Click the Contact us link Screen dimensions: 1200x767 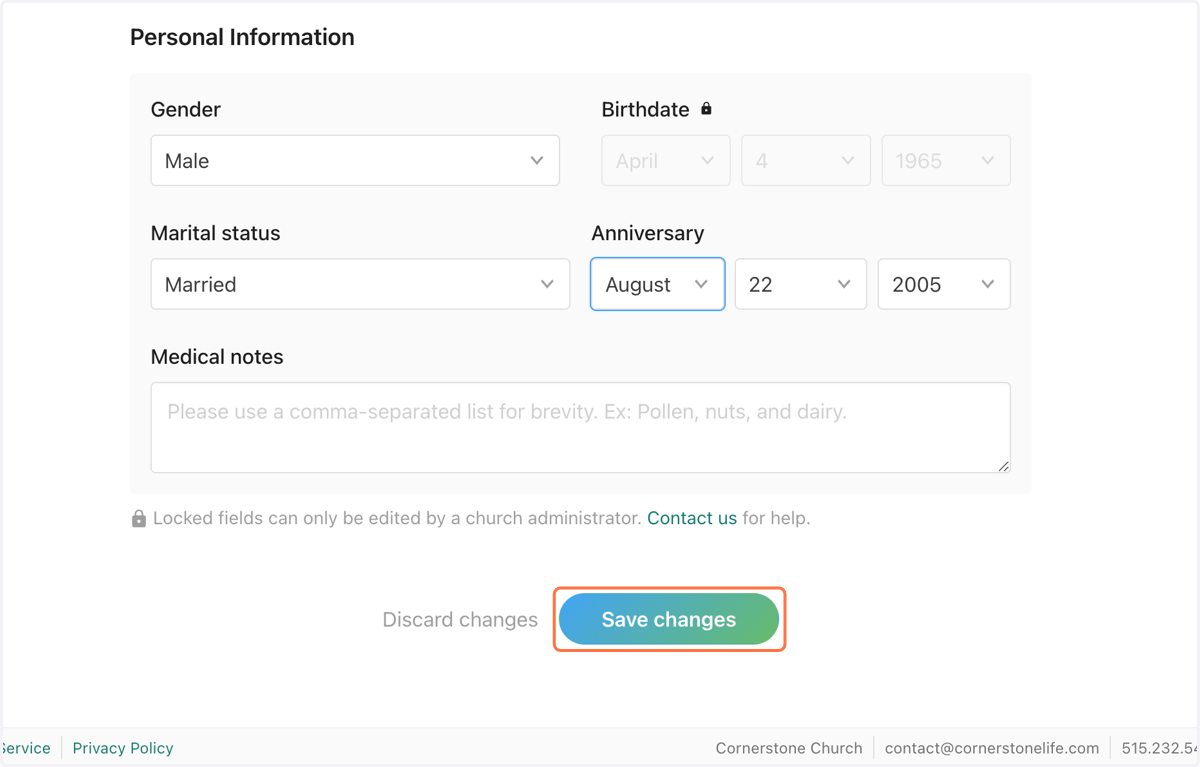[692, 518]
